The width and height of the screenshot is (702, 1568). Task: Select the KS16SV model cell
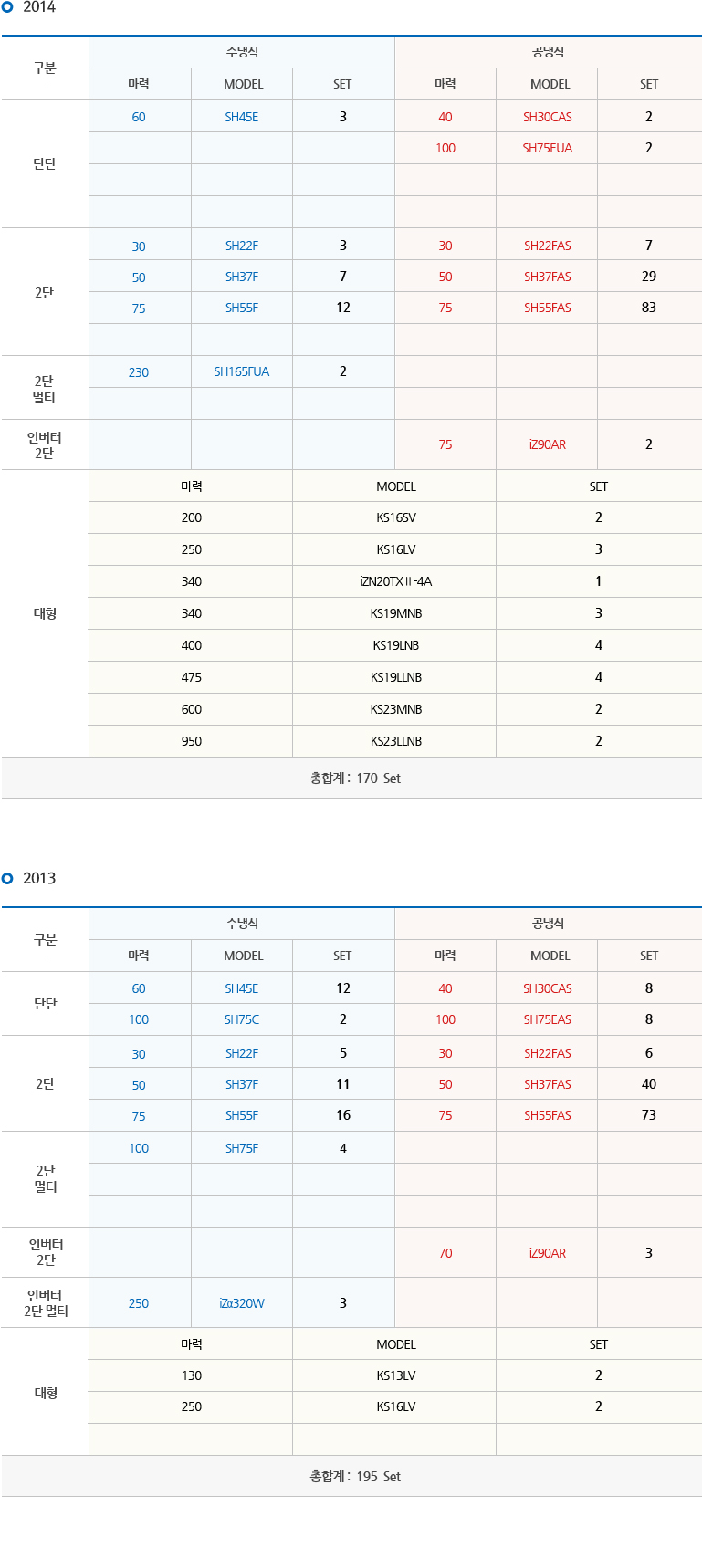coord(396,517)
